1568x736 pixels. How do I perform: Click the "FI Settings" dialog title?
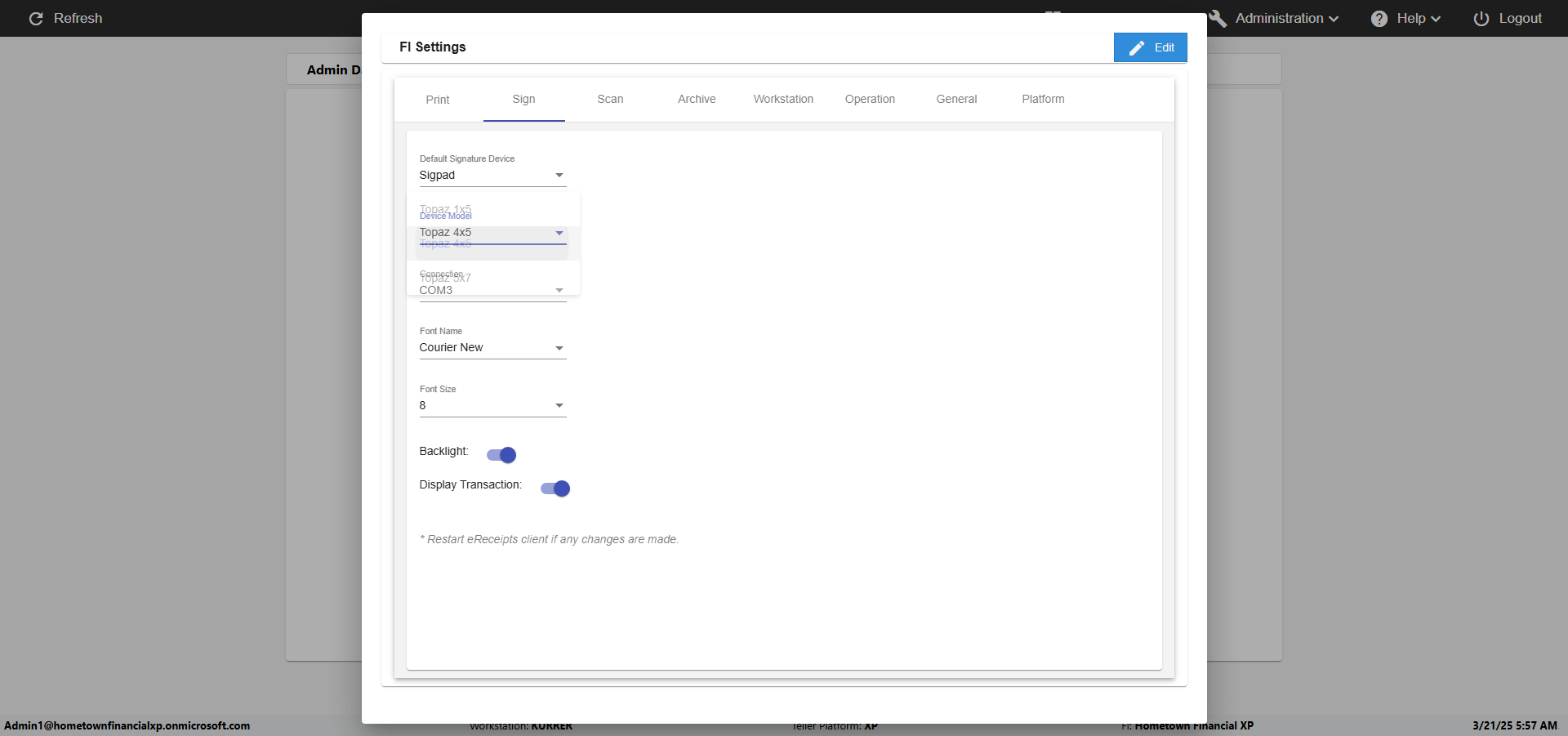[433, 47]
